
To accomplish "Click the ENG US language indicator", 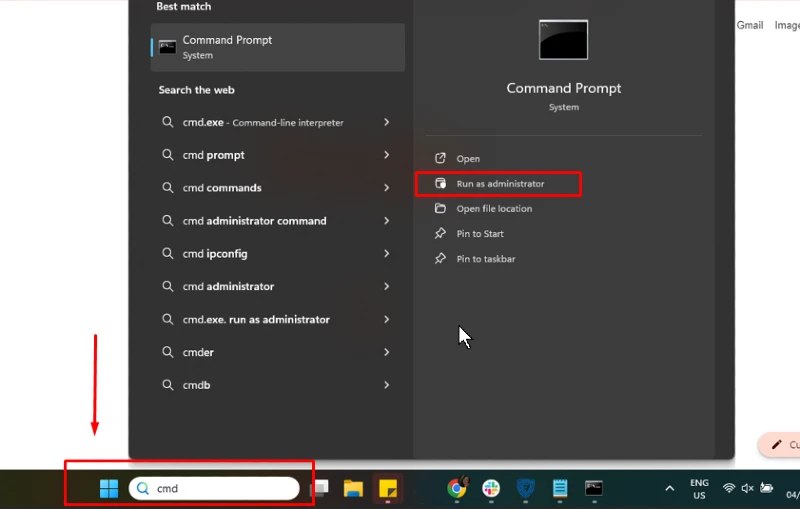I will pos(699,489).
